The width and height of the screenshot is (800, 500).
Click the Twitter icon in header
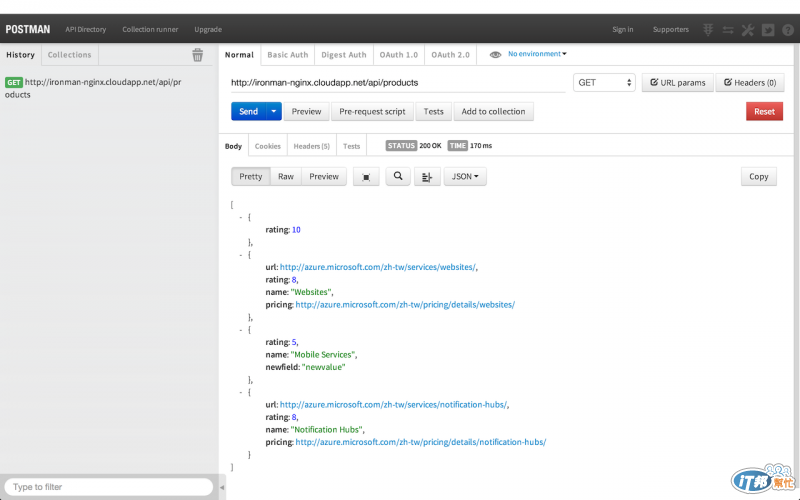click(x=768, y=30)
